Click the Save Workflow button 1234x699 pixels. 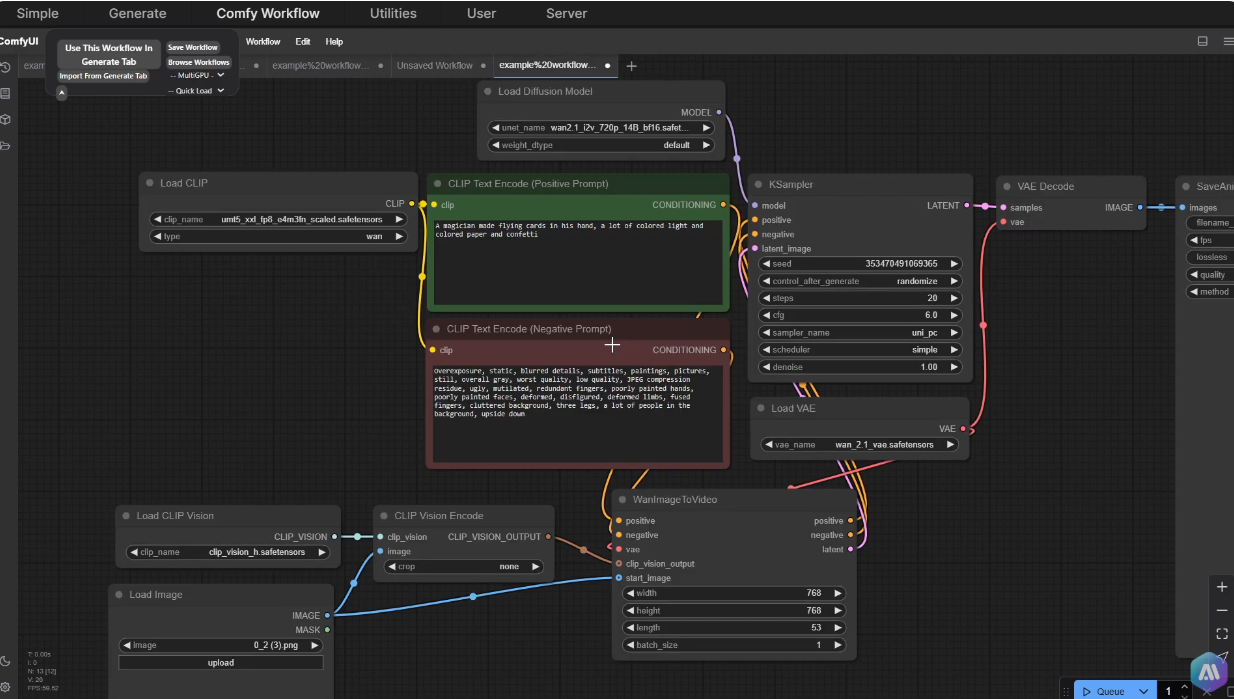tap(193, 47)
